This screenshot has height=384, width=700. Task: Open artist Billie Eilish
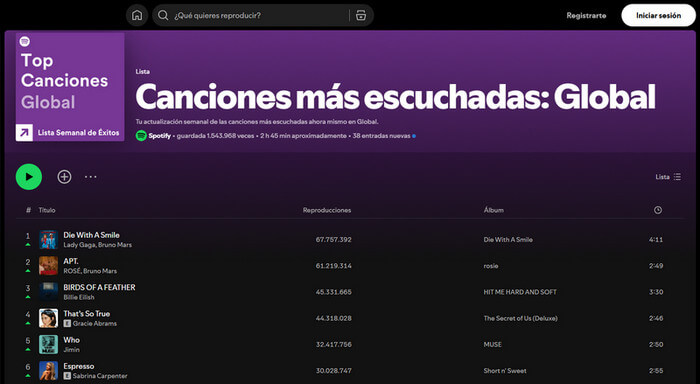point(79,297)
